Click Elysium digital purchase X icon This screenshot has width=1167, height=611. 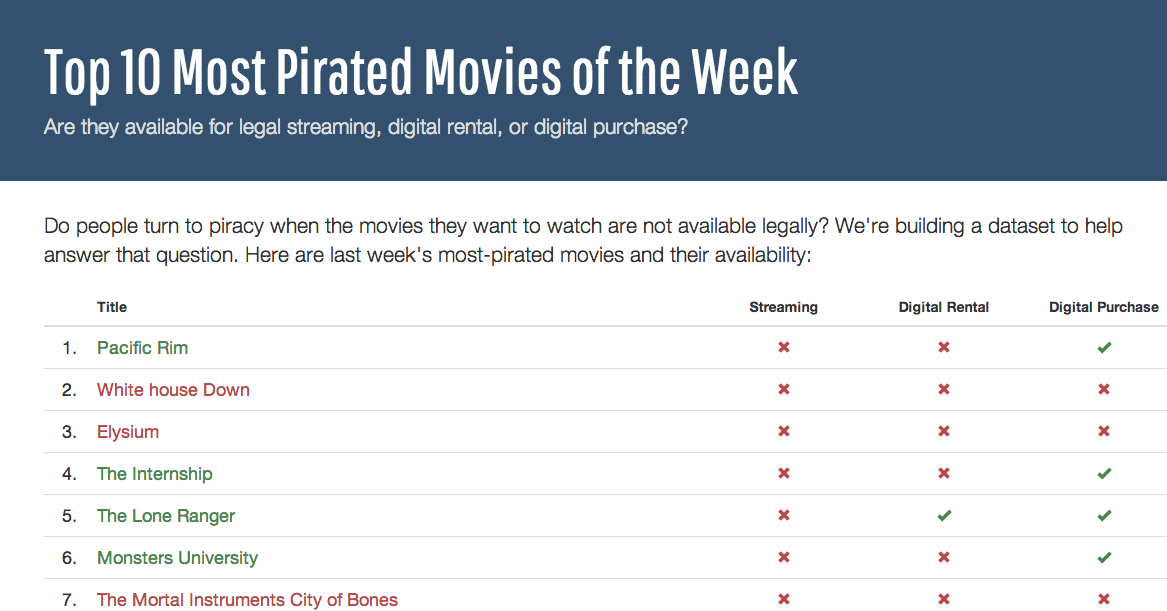tap(1104, 432)
